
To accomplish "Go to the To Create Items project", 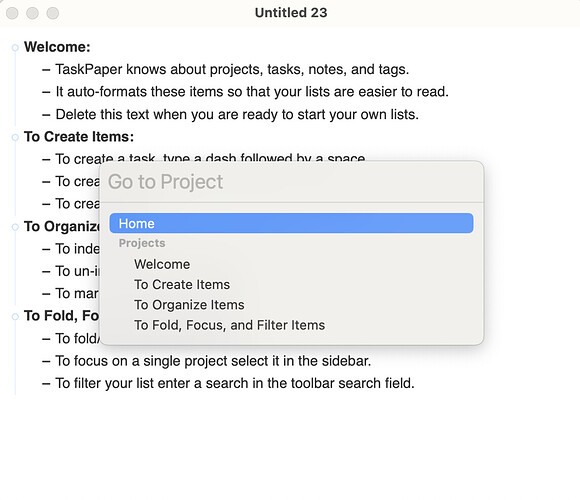I will click(x=182, y=284).
